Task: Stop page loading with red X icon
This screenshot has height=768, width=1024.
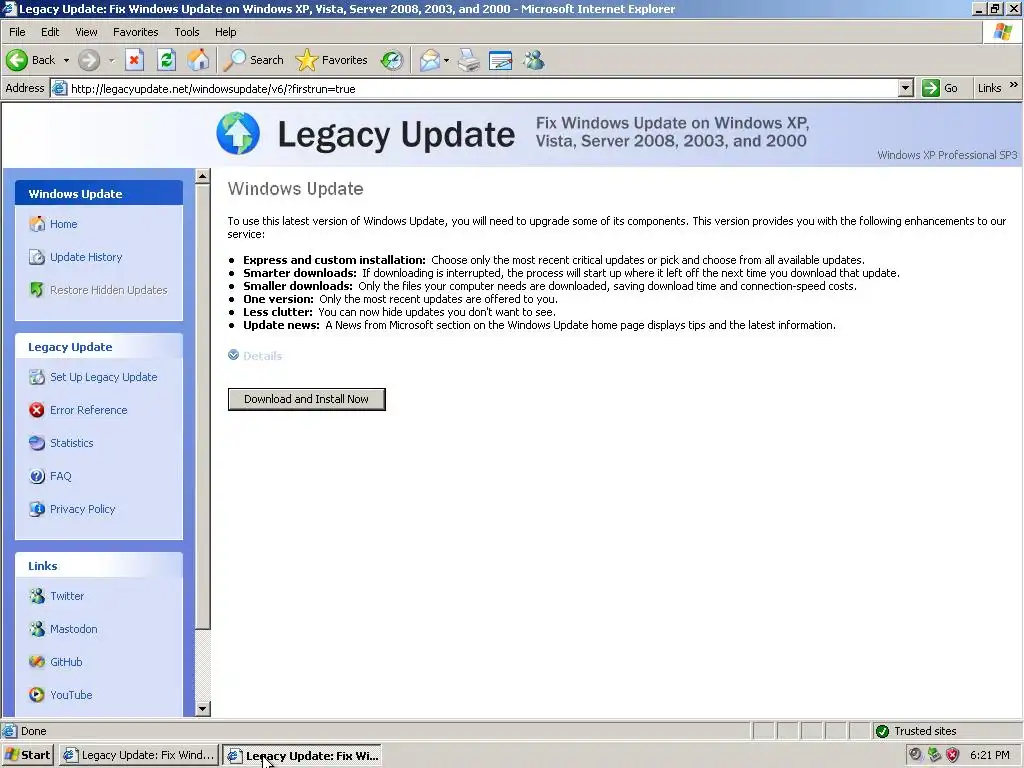Action: [134, 60]
